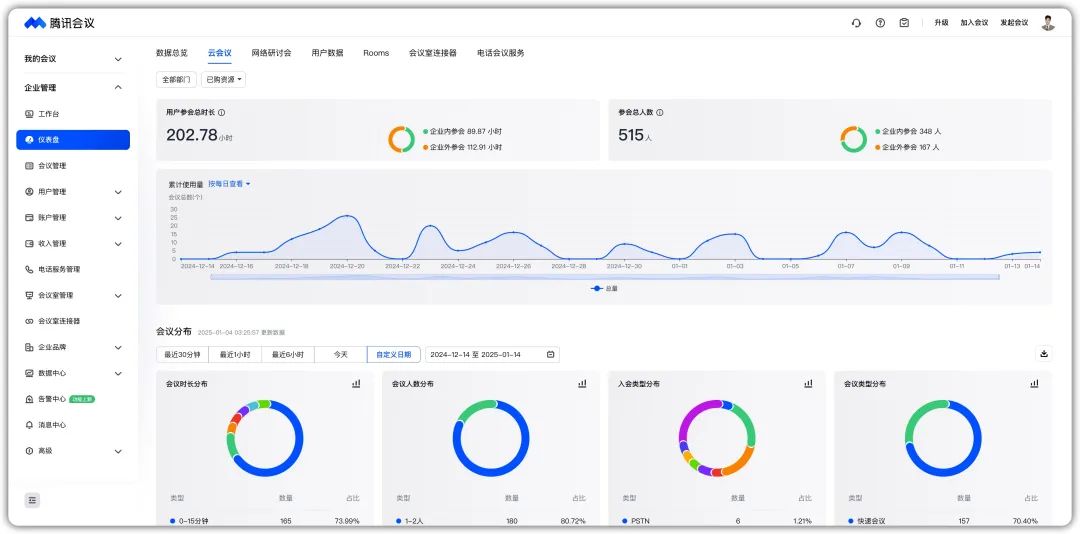Click the bar chart icon on 会议时长分布 card
1080x534 pixels.
tap(356, 384)
